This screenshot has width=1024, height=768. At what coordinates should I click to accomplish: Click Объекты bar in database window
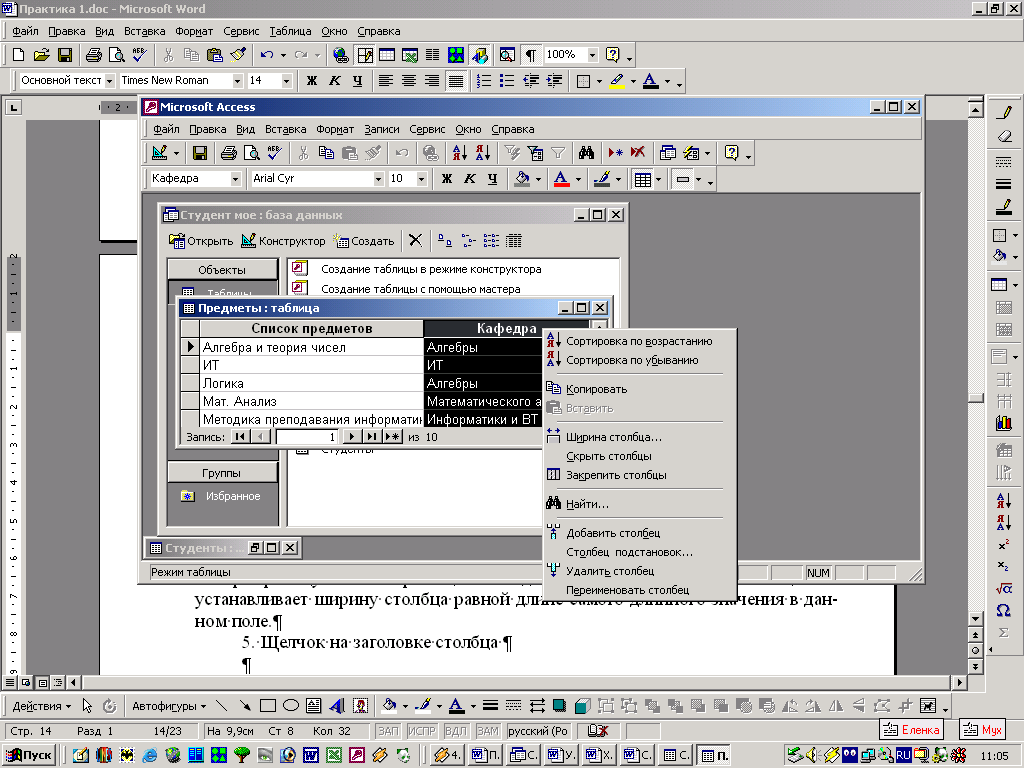(222, 270)
